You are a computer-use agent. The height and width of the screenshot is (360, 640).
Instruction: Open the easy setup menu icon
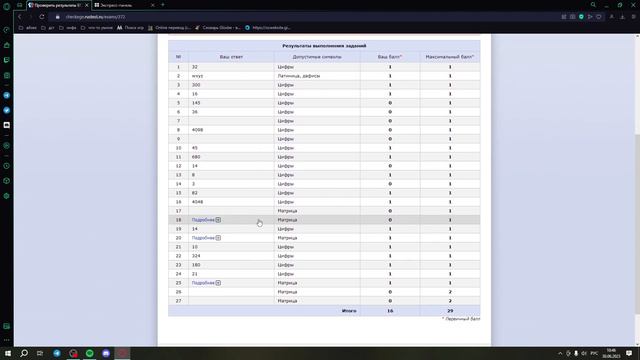pyautogui.click(x=633, y=17)
